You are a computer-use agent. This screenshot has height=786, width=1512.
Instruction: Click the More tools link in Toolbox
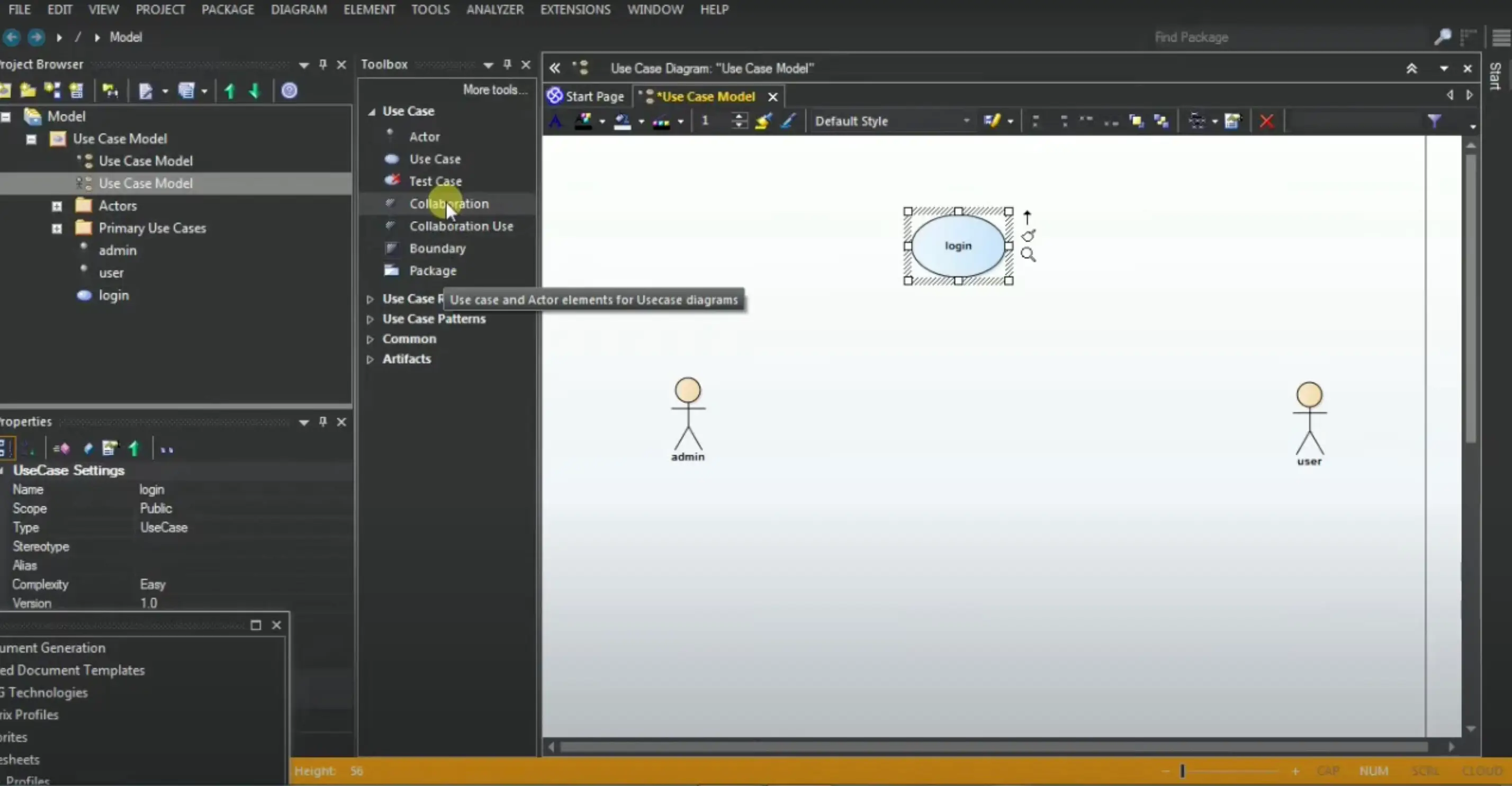coord(493,88)
